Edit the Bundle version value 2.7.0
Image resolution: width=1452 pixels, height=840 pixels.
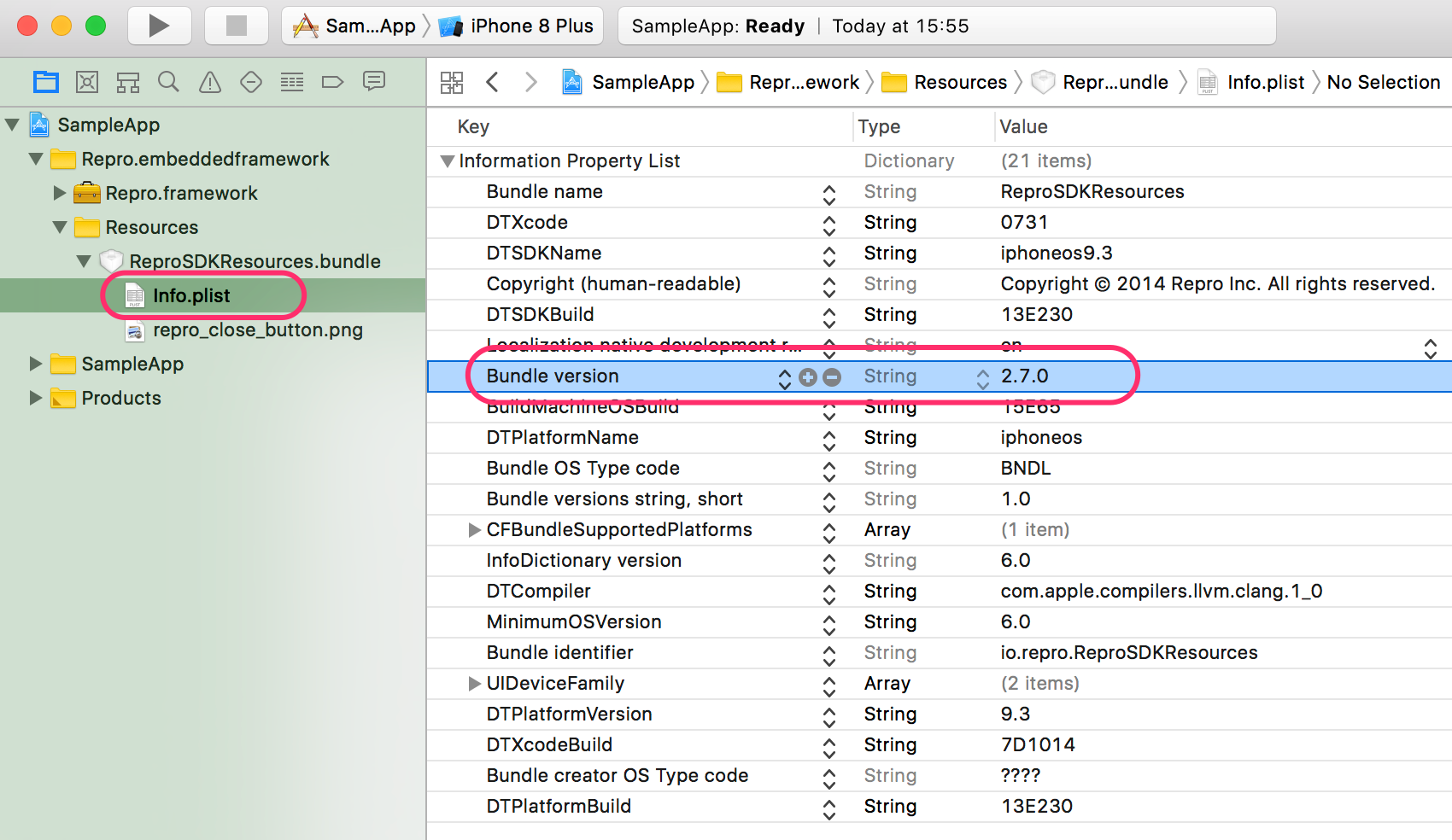tap(1025, 376)
